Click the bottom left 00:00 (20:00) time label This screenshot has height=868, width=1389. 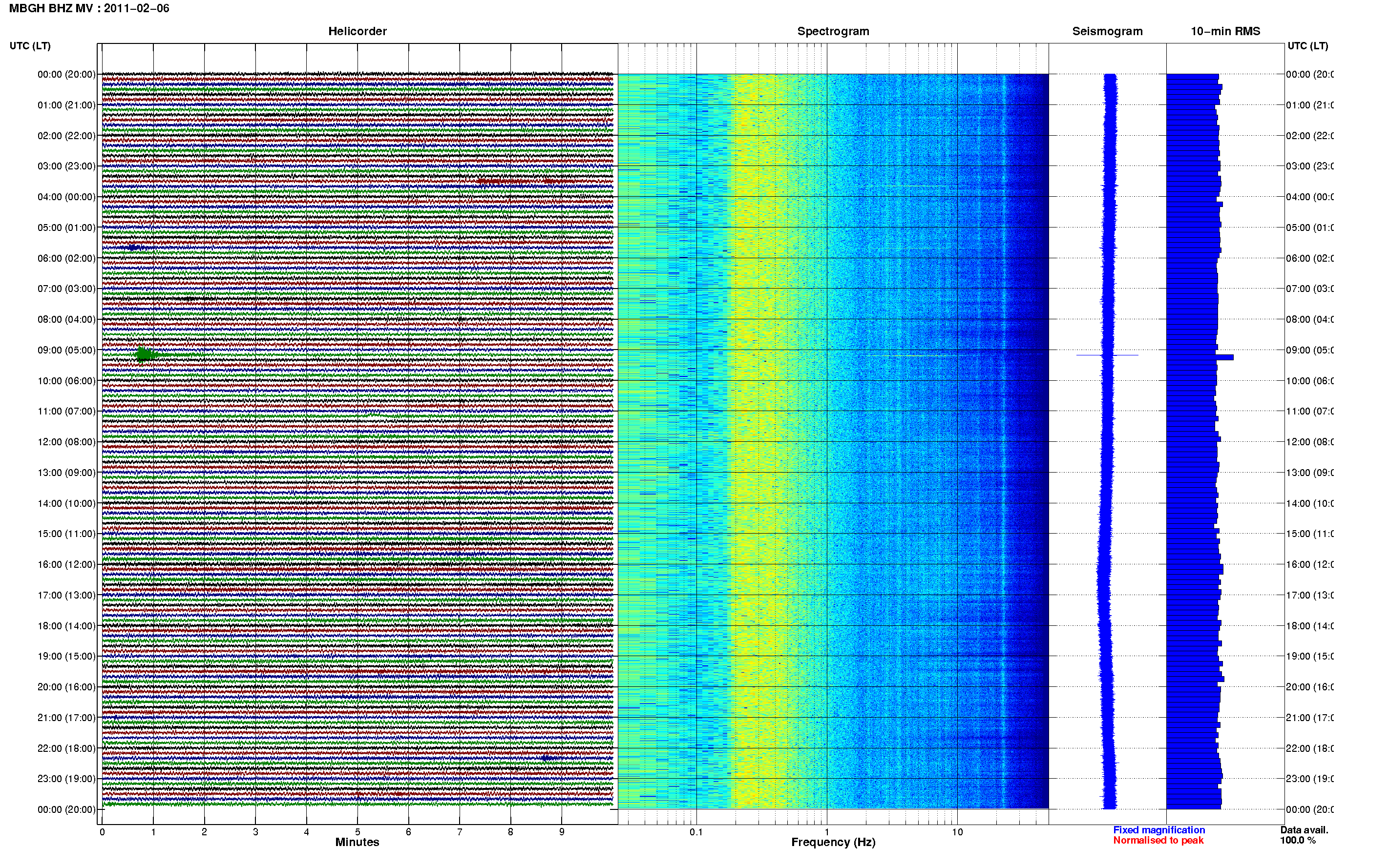(x=66, y=809)
